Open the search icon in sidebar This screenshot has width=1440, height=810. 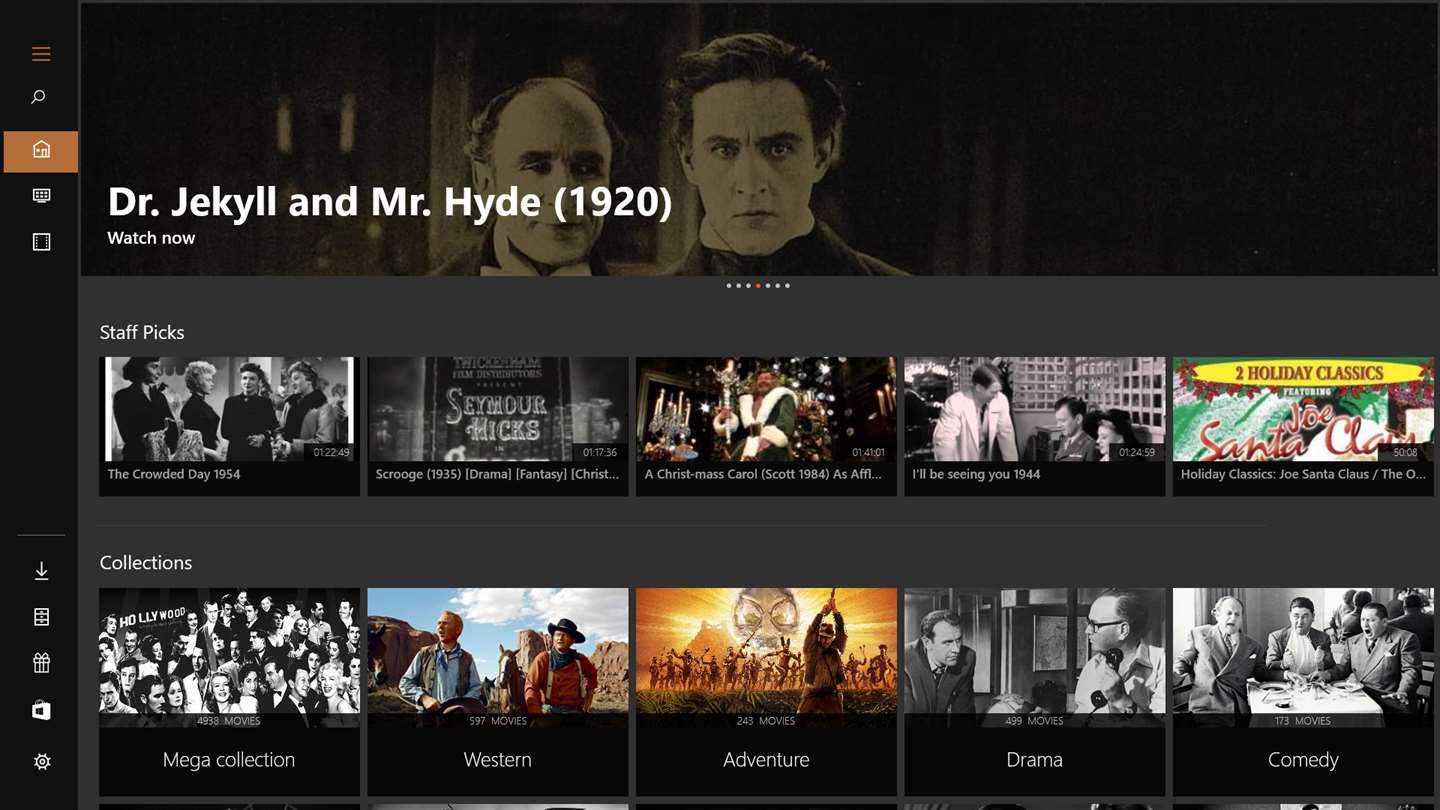point(39,97)
